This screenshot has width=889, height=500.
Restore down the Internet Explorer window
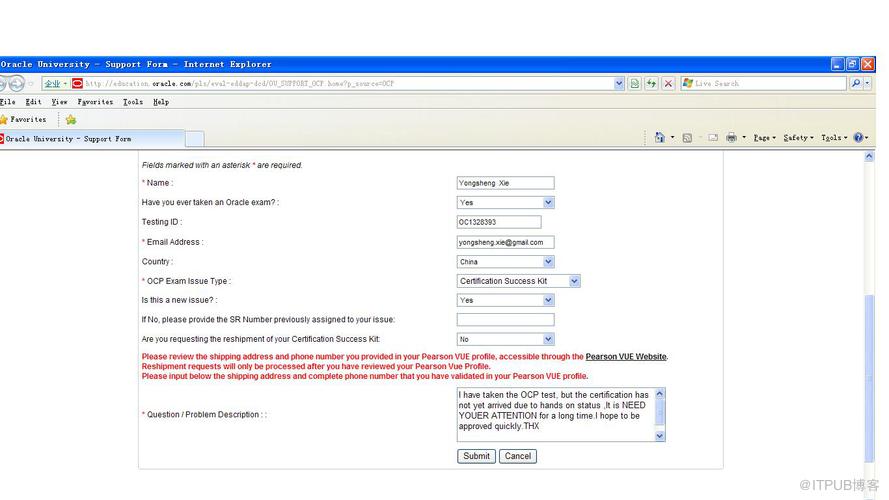pos(852,64)
